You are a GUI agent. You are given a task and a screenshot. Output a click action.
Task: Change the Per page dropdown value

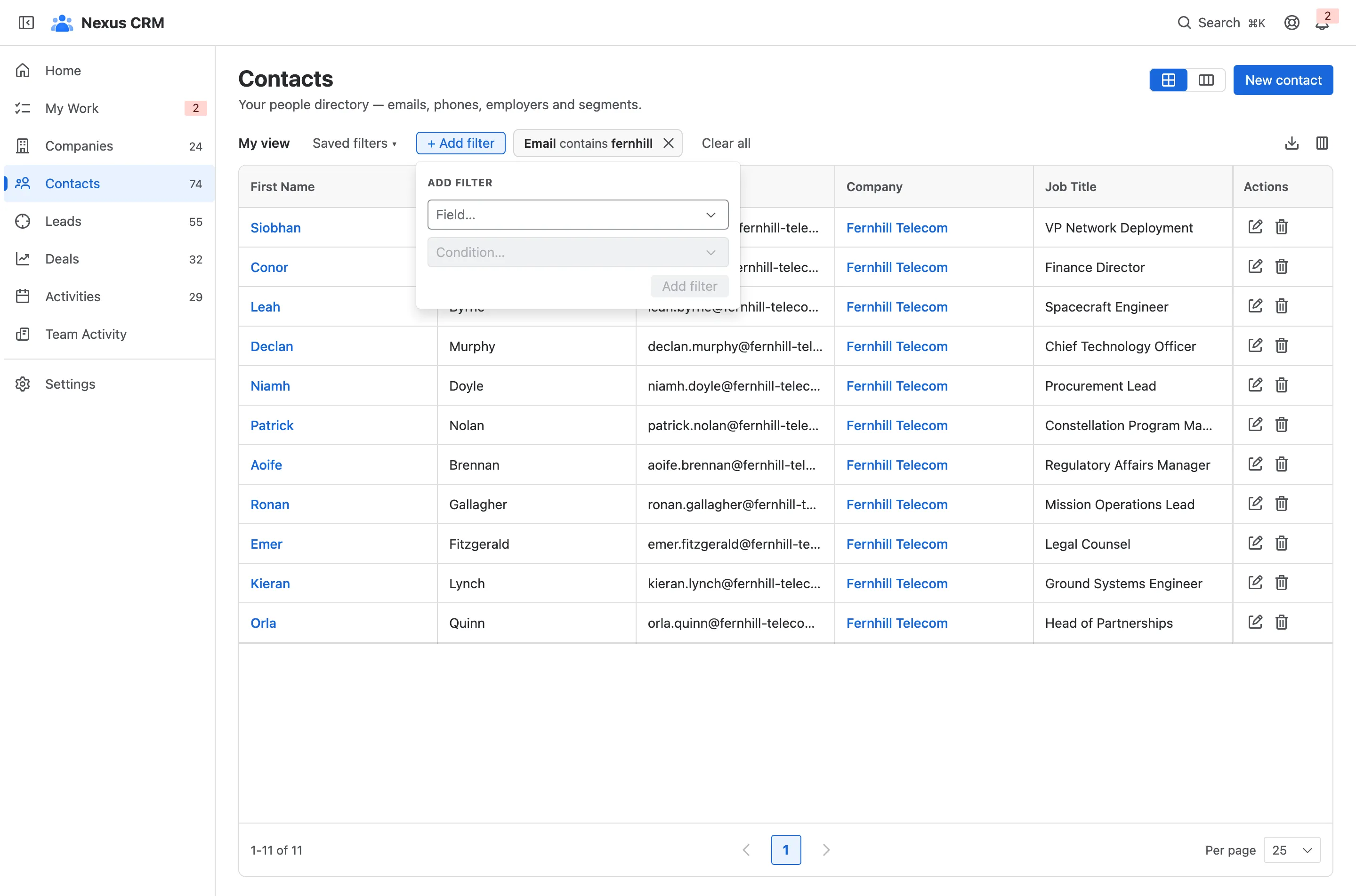pyautogui.click(x=1291, y=850)
